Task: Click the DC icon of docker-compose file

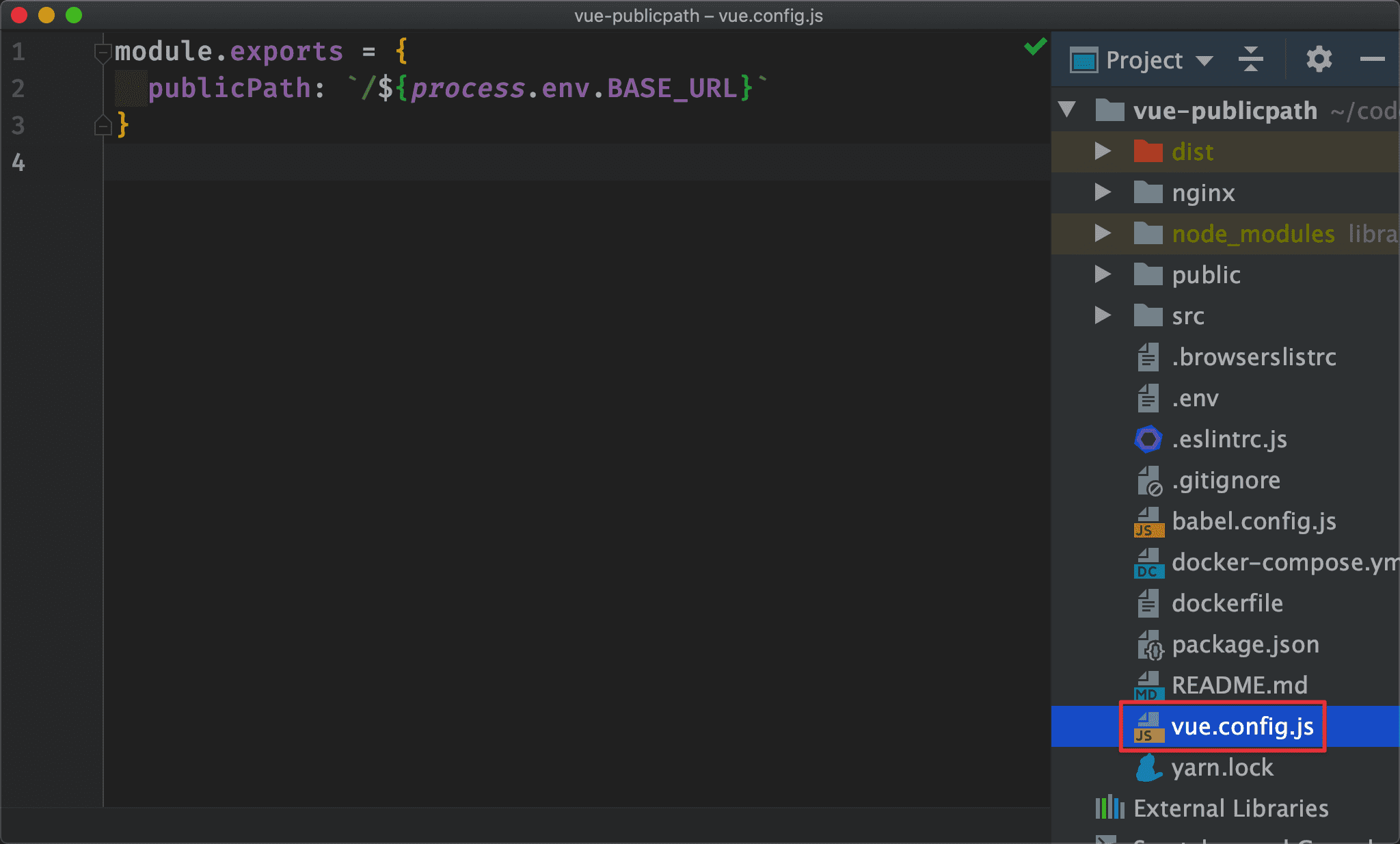Action: pos(1148,563)
